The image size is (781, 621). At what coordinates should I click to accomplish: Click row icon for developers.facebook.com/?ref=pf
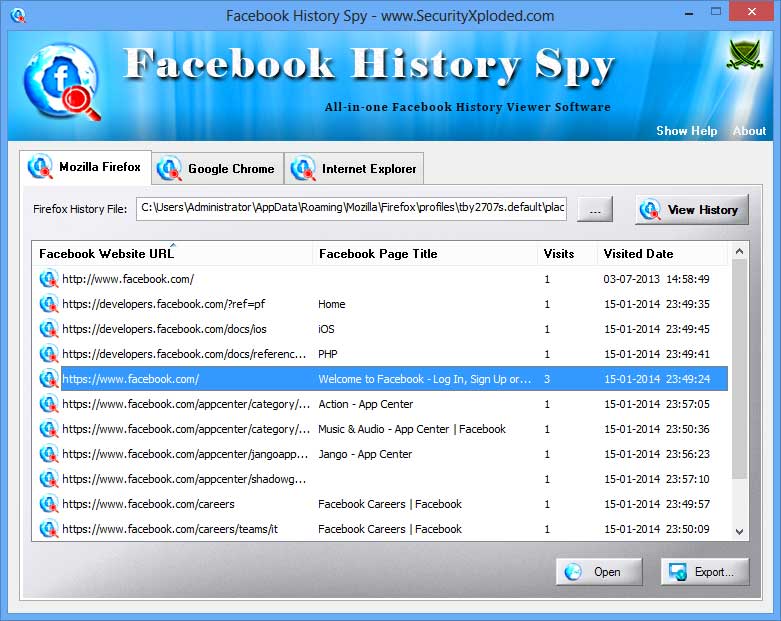click(x=49, y=304)
